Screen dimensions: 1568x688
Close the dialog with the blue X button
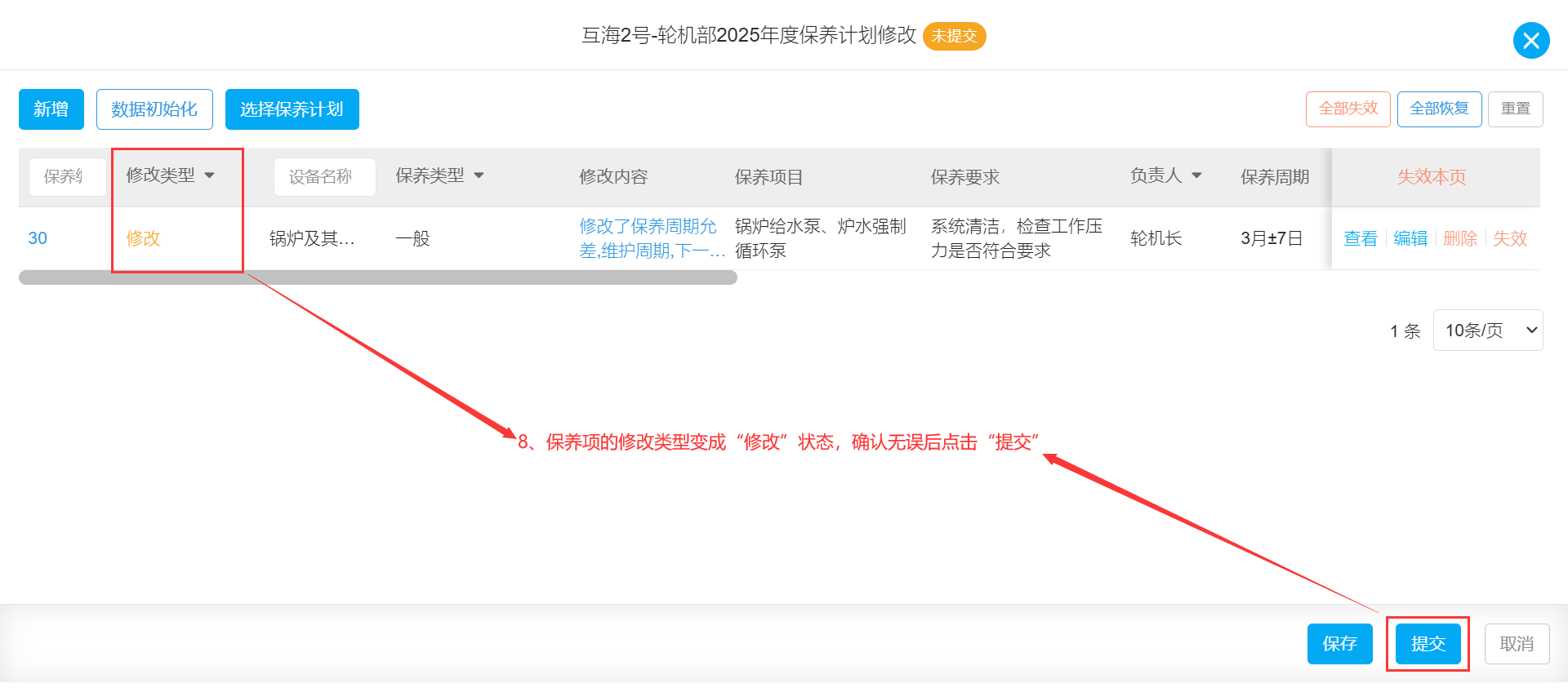(x=1530, y=40)
